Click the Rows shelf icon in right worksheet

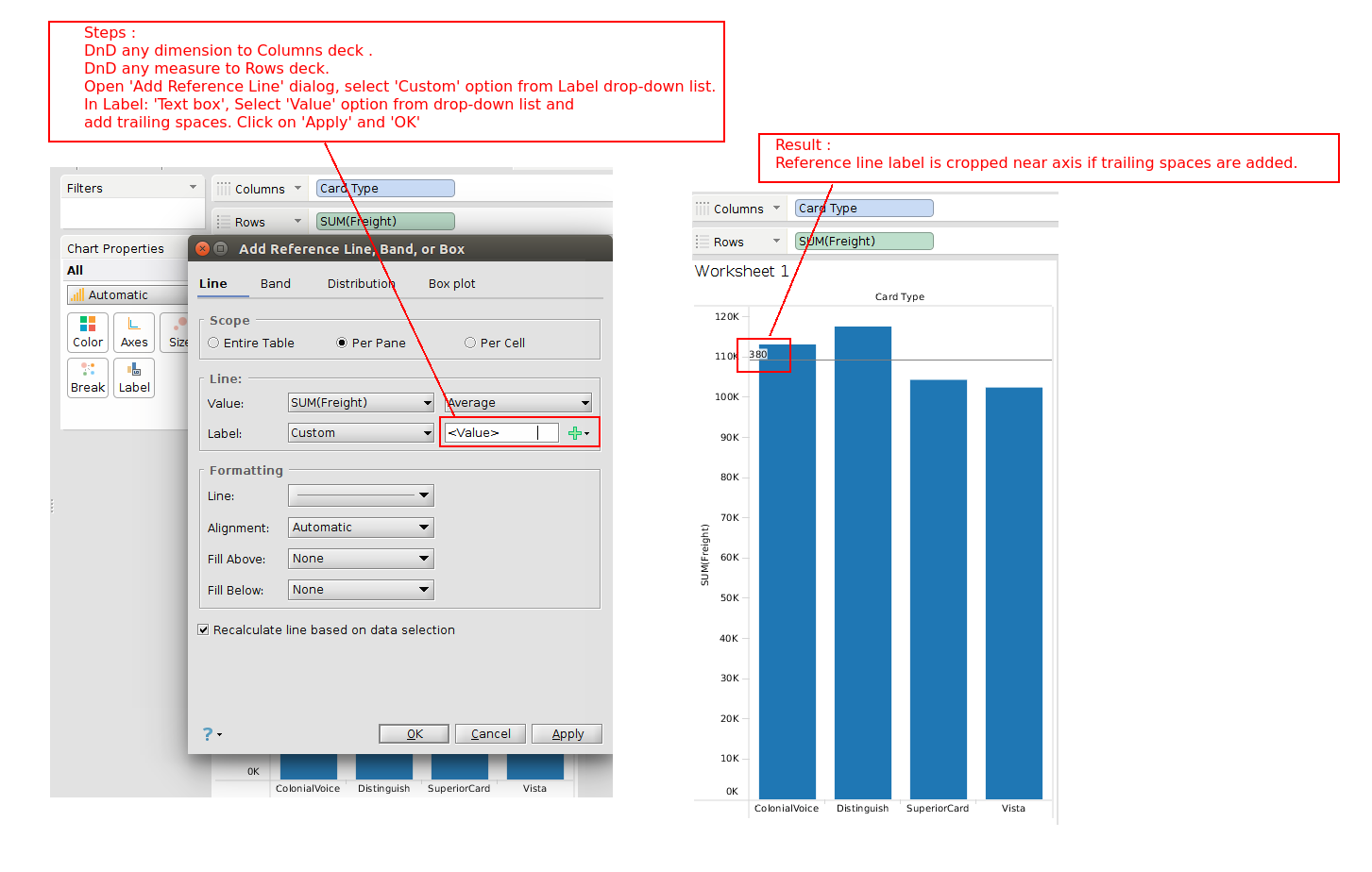[703, 242]
